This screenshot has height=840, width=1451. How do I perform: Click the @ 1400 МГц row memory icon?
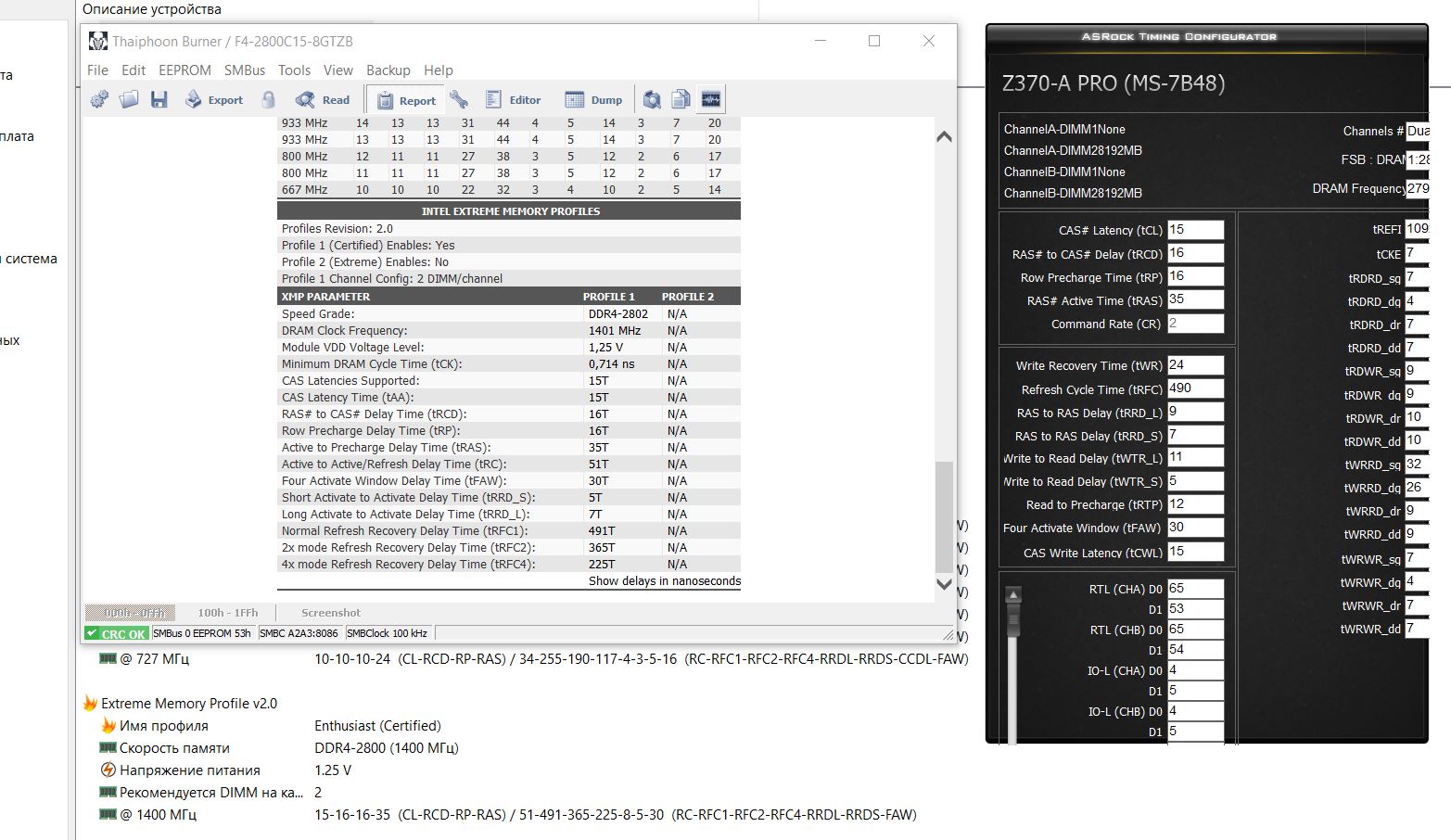[x=108, y=814]
